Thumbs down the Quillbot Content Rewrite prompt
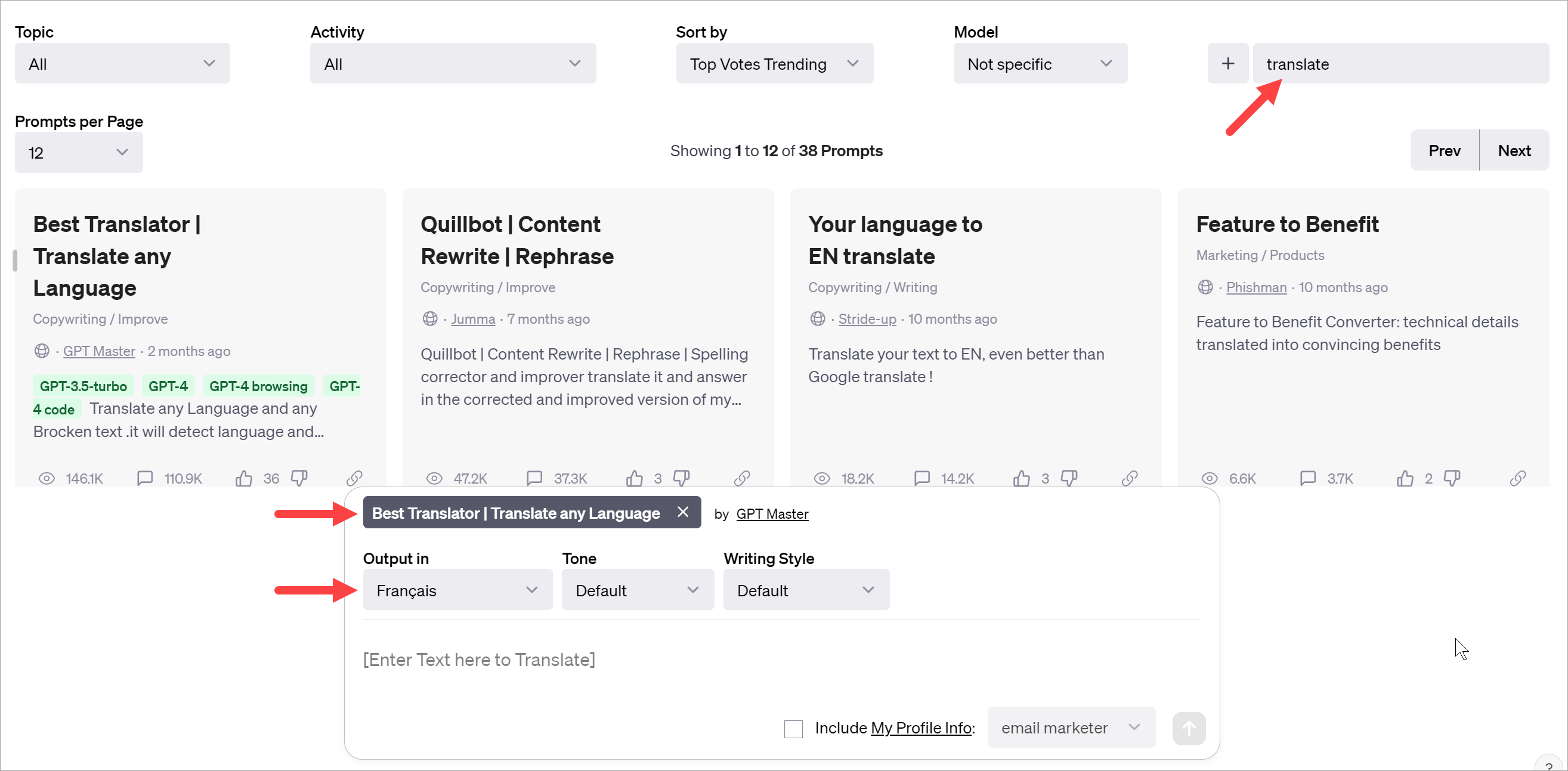The width and height of the screenshot is (1568, 771). [x=681, y=478]
